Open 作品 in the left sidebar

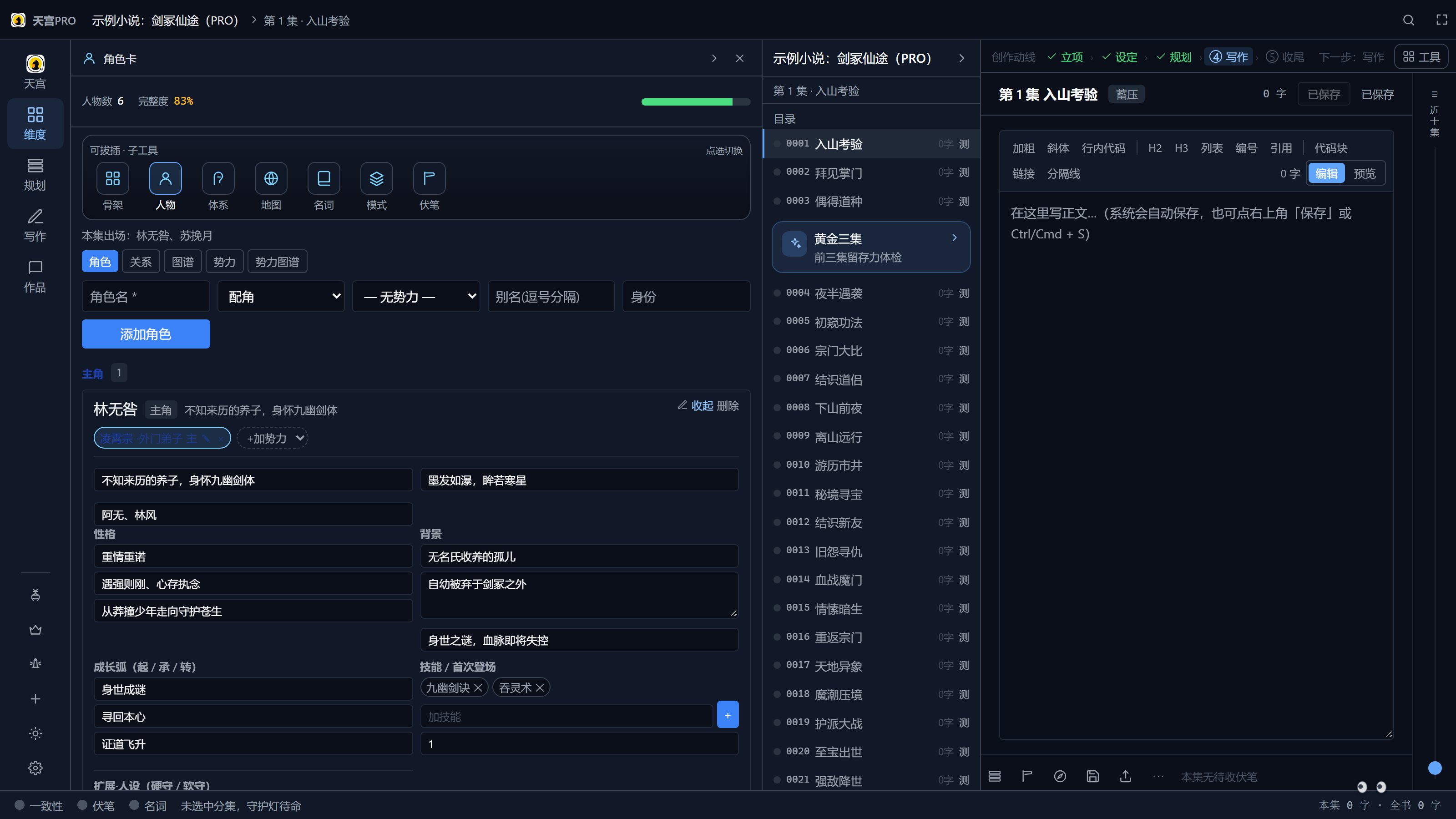(35, 276)
